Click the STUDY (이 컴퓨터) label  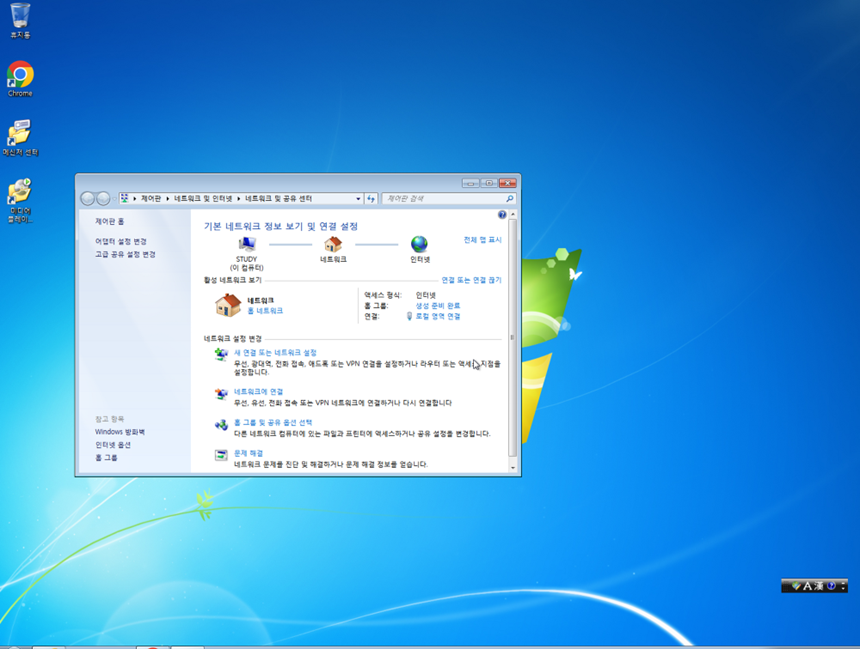coord(247,263)
